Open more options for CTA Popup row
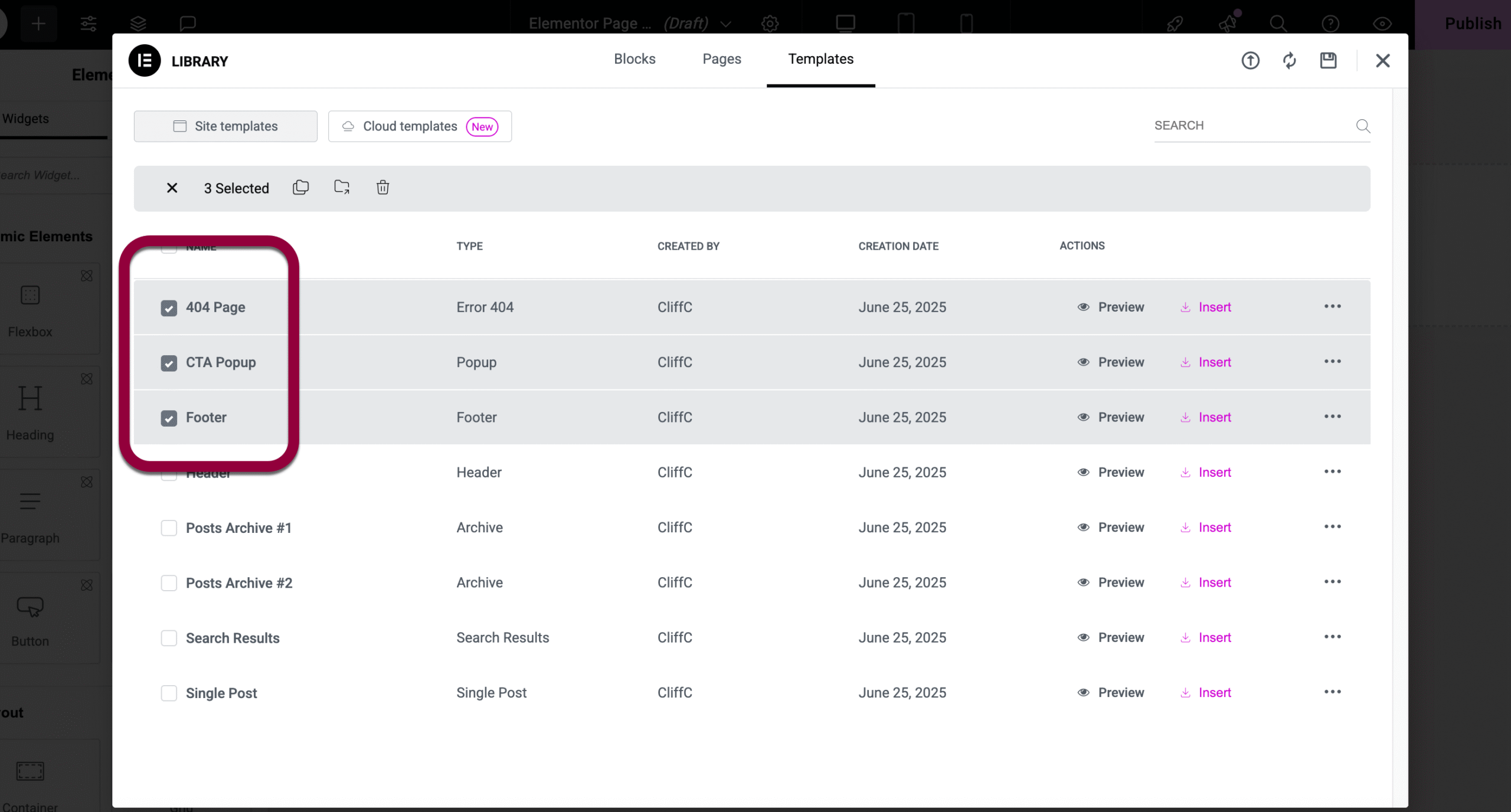Image resolution: width=1511 pixels, height=812 pixels. coord(1332,362)
